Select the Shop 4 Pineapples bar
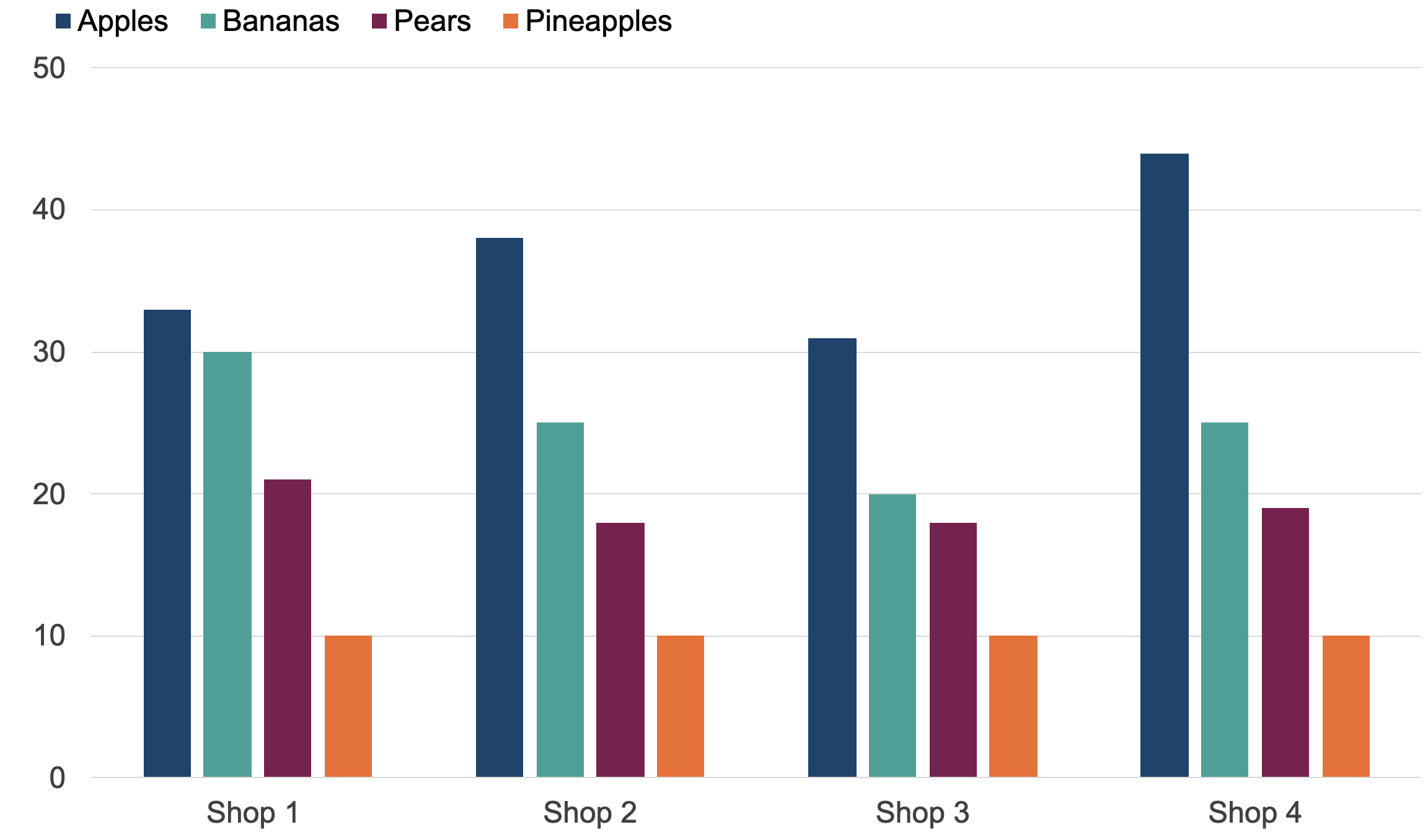 coord(1346,706)
